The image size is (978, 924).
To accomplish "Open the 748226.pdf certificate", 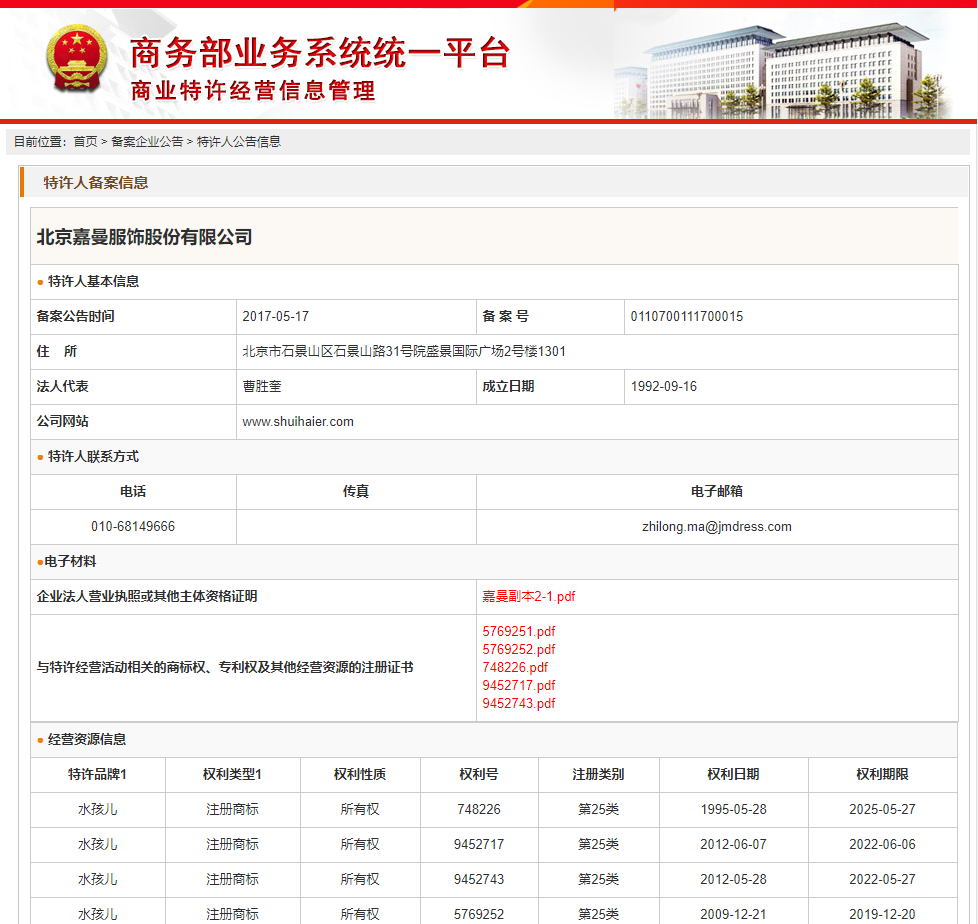I will click(515, 668).
